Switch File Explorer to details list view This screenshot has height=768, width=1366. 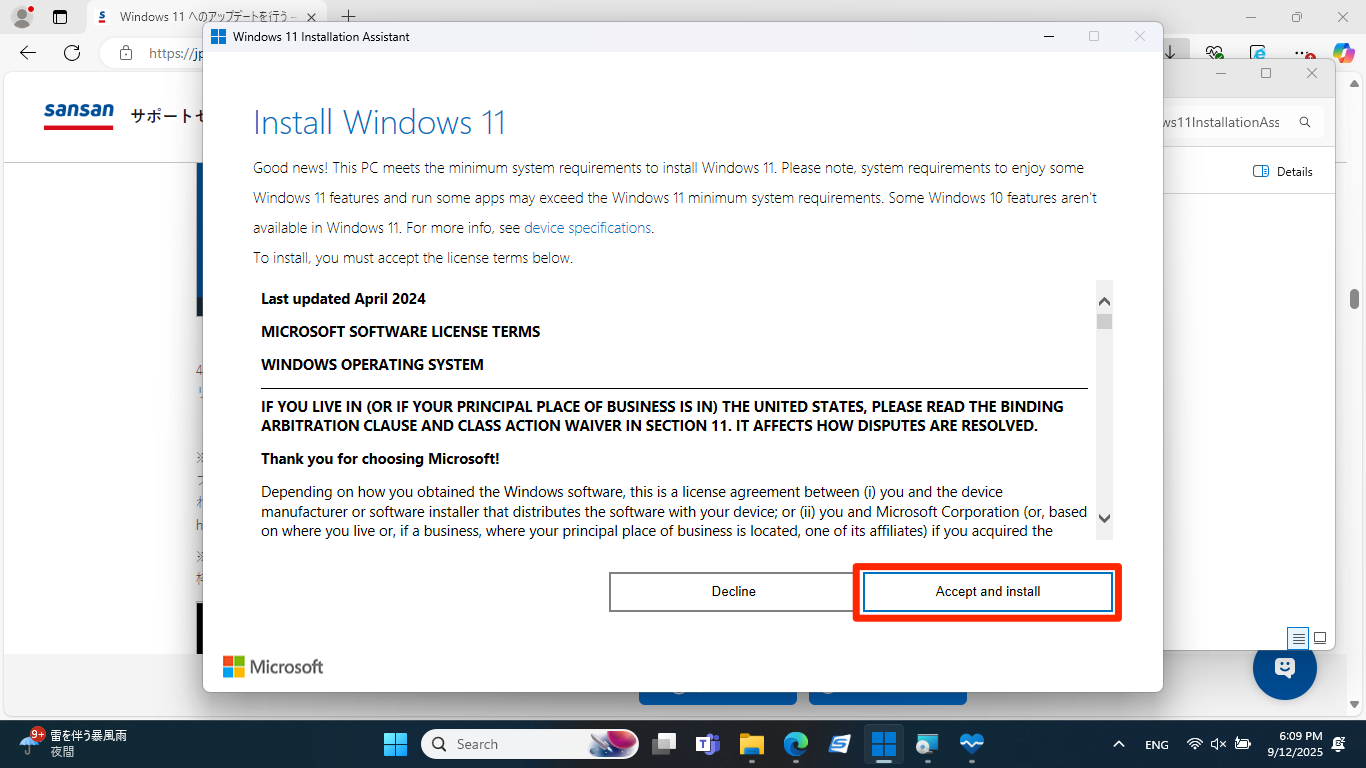tap(1298, 638)
